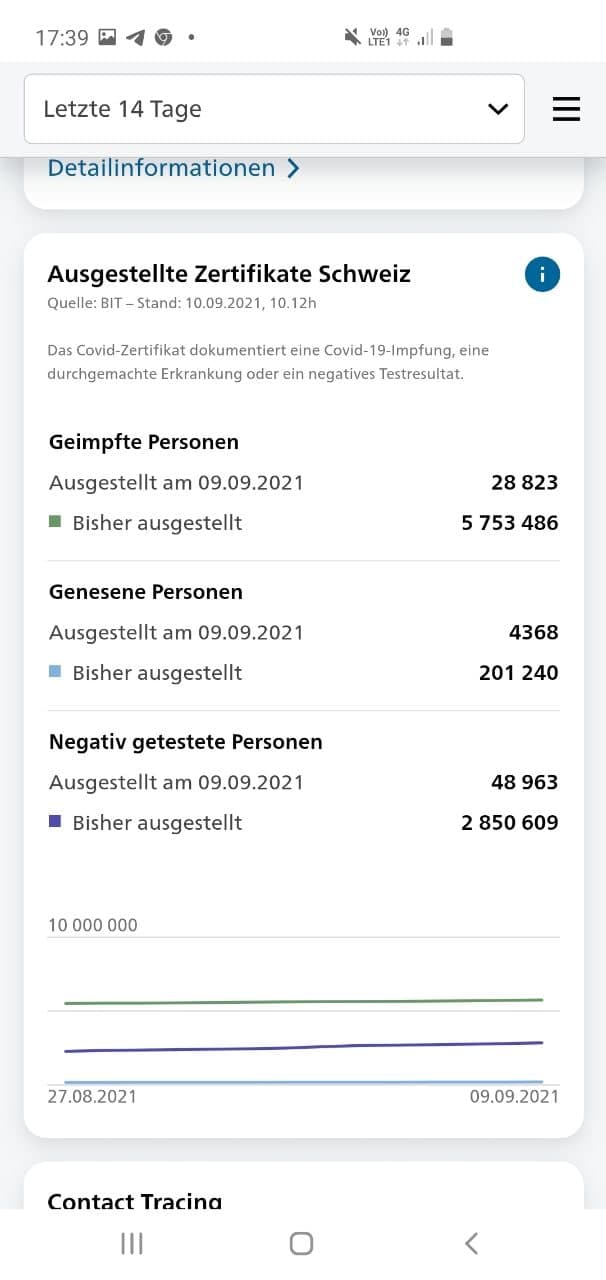Tap the muted sound icon in status bar
This screenshot has height=1280, width=606.
point(352,37)
